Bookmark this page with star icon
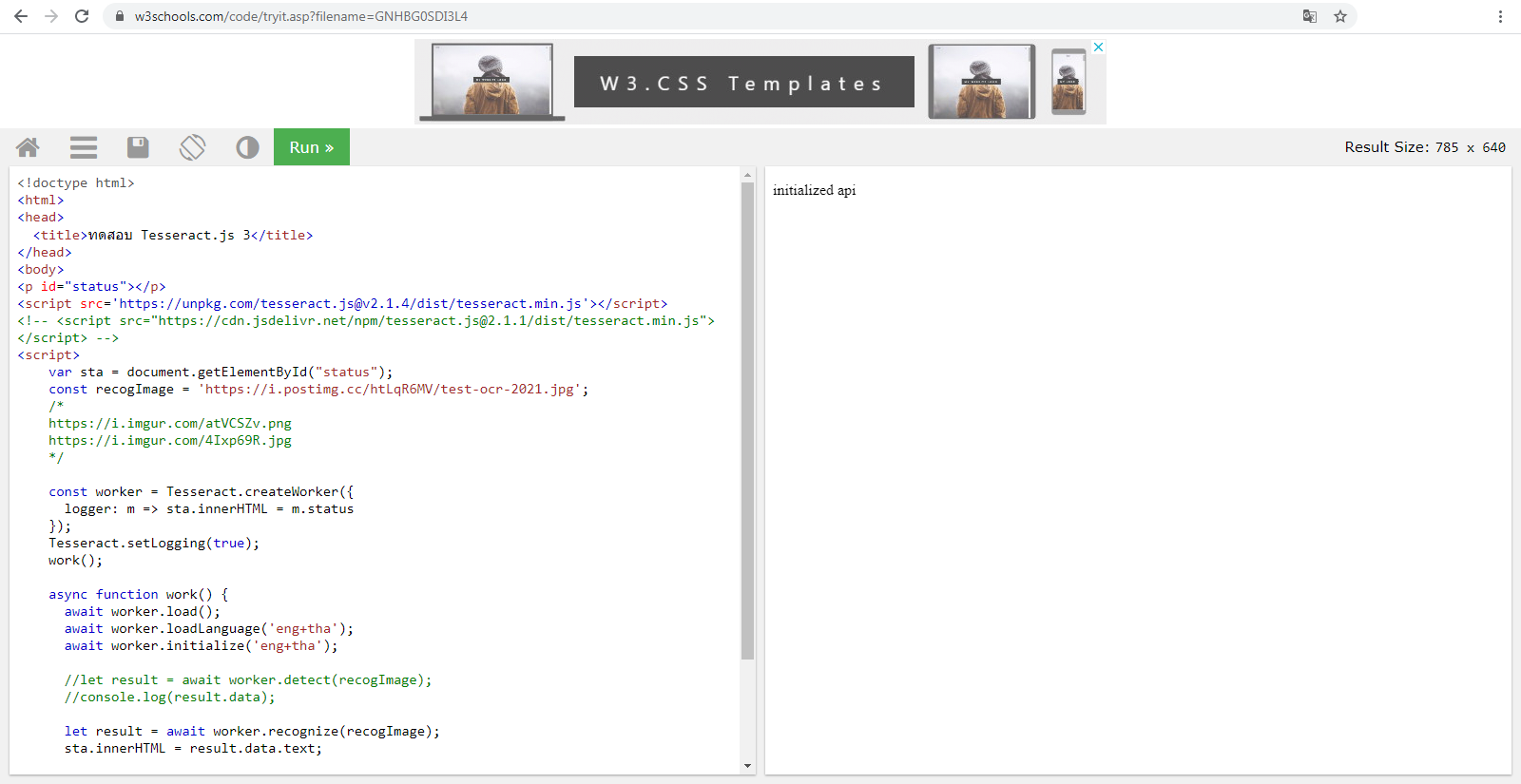 coord(1340,16)
